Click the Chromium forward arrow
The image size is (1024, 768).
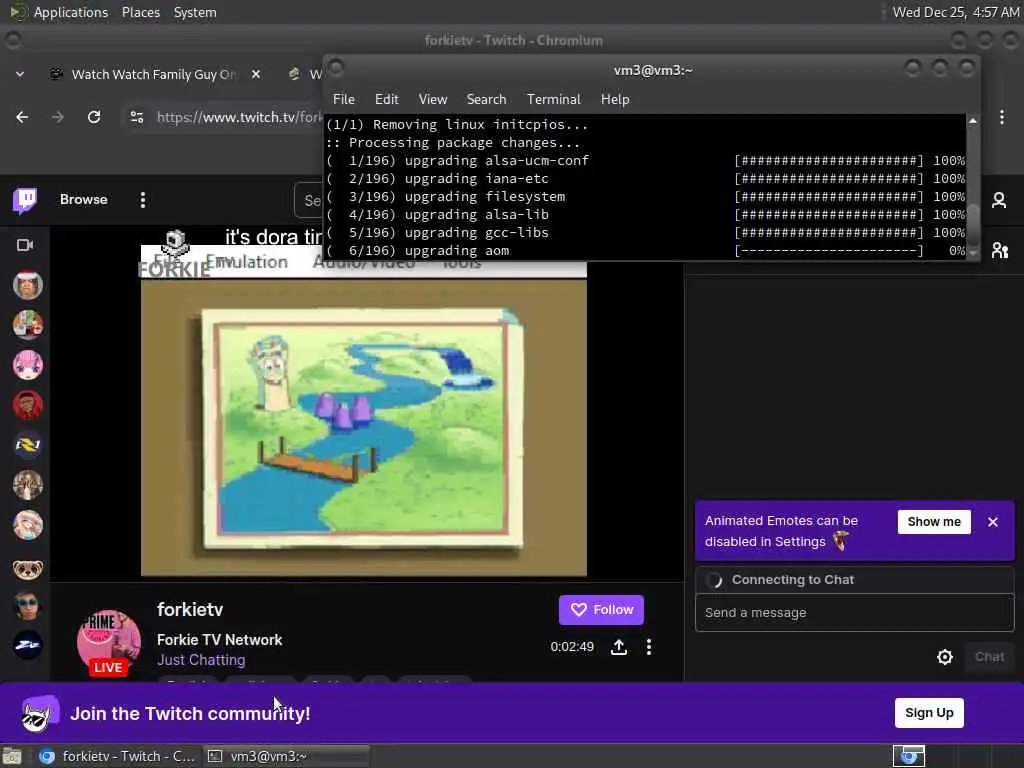58,117
